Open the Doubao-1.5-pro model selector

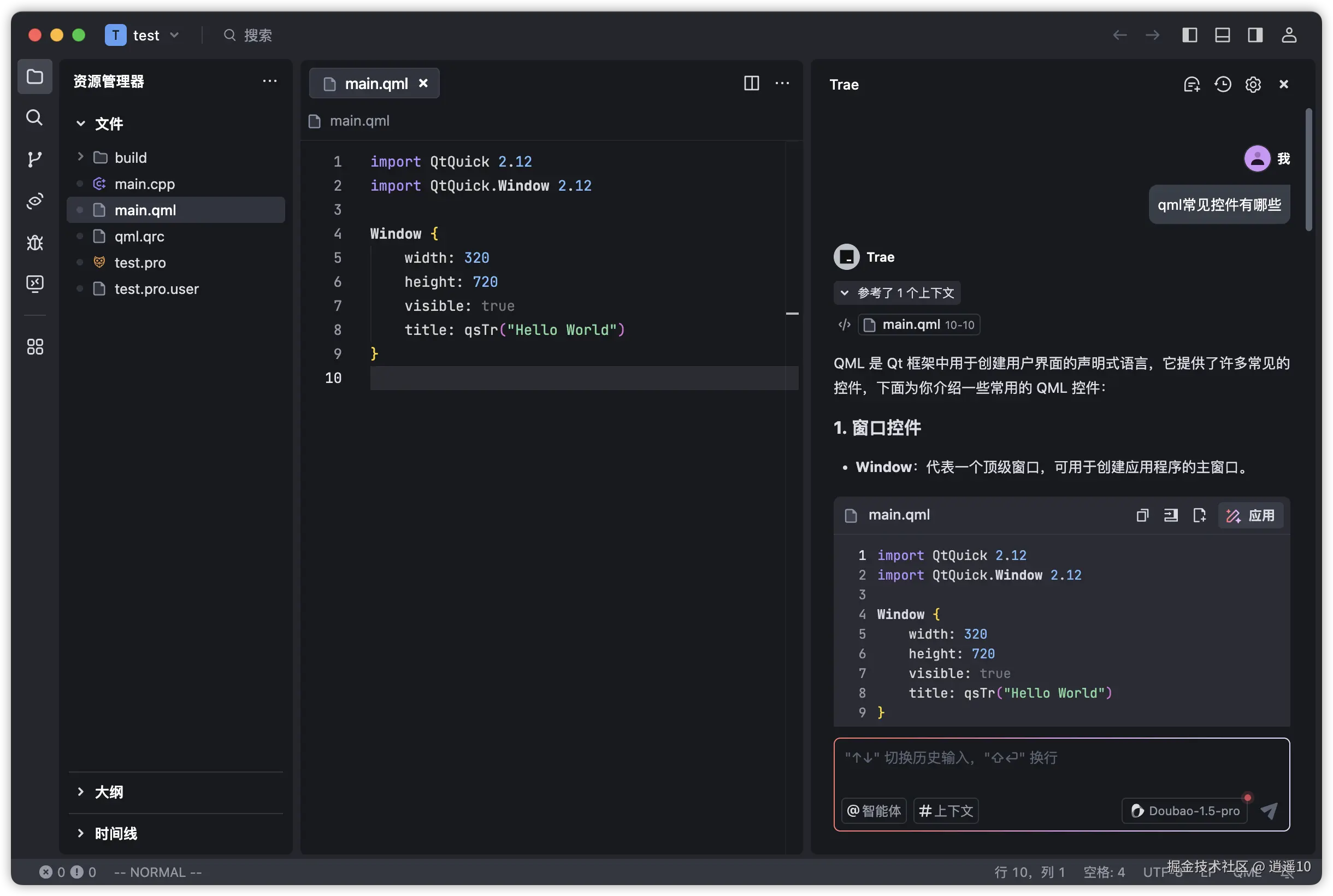click(1185, 810)
